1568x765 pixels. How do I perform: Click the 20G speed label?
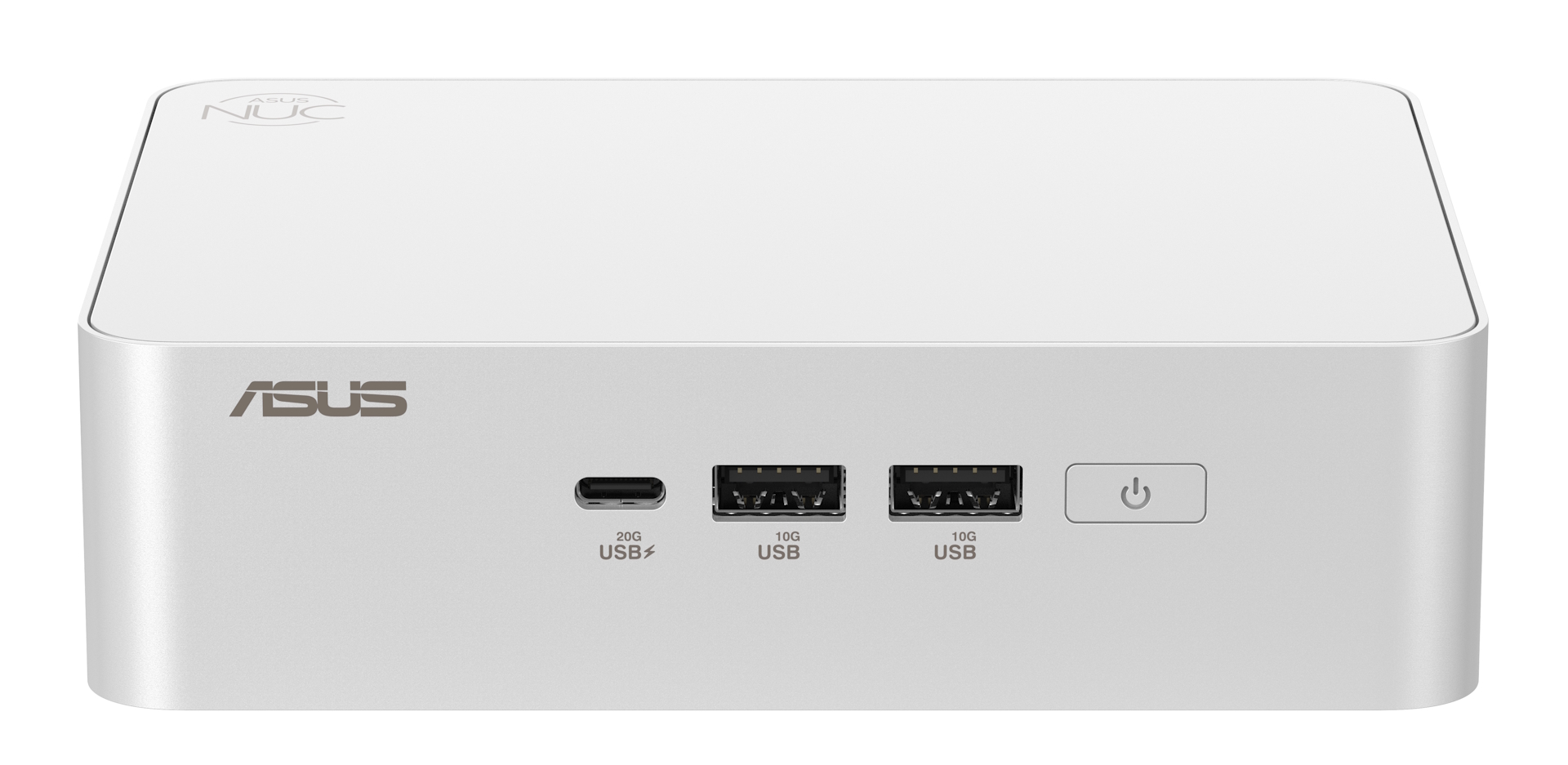[x=629, y=536]
